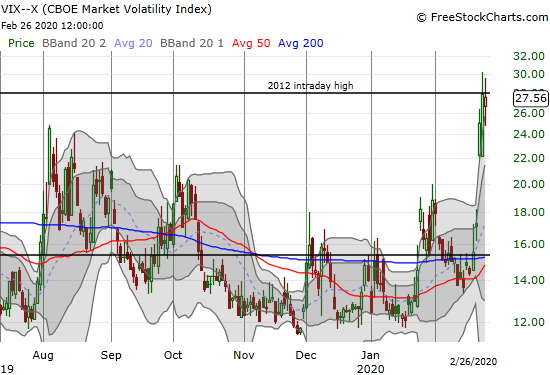
Task: Click the 32.00 price axis label
Action: tap(529, 56)
